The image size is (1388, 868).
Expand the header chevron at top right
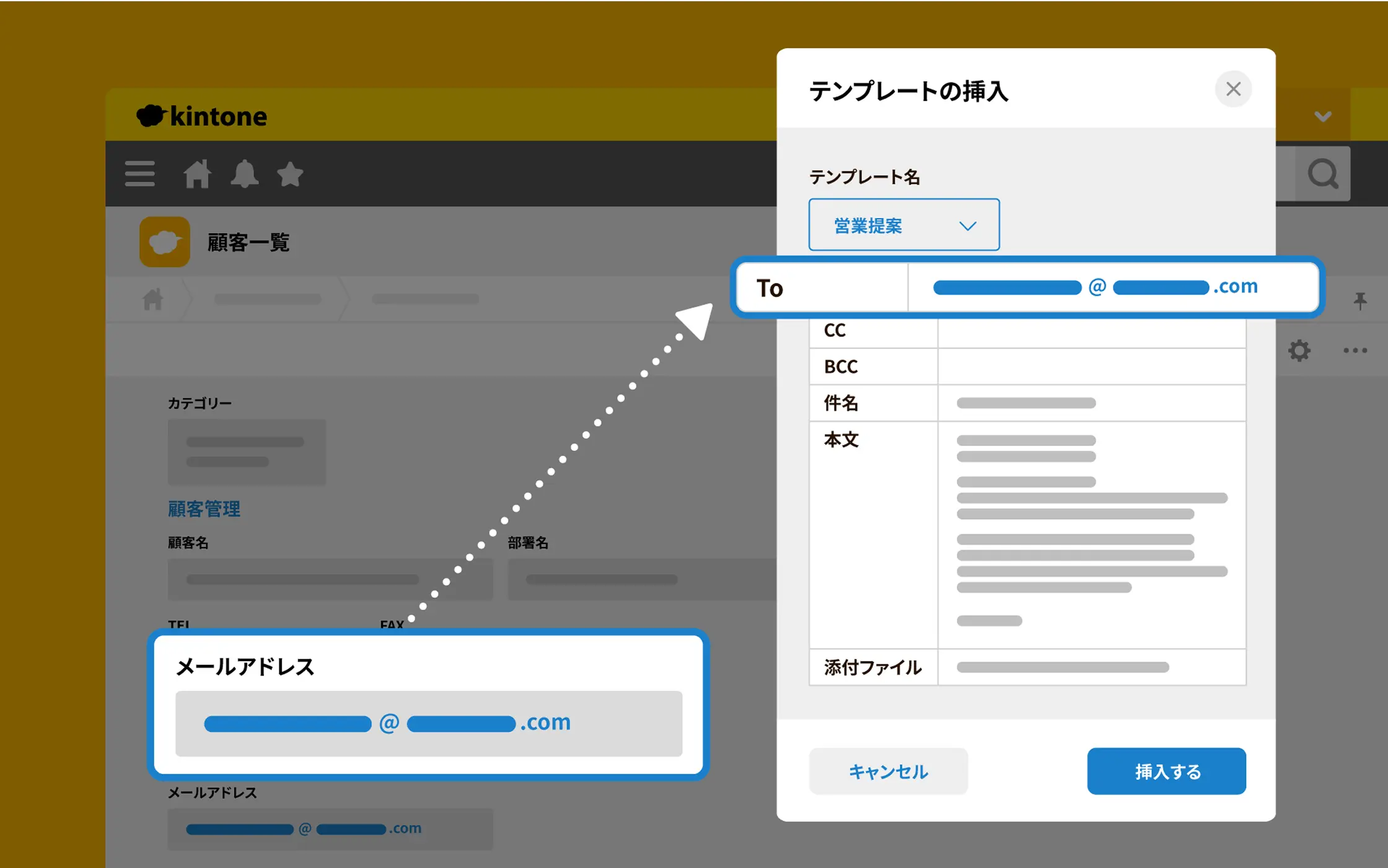point(1322,116)
